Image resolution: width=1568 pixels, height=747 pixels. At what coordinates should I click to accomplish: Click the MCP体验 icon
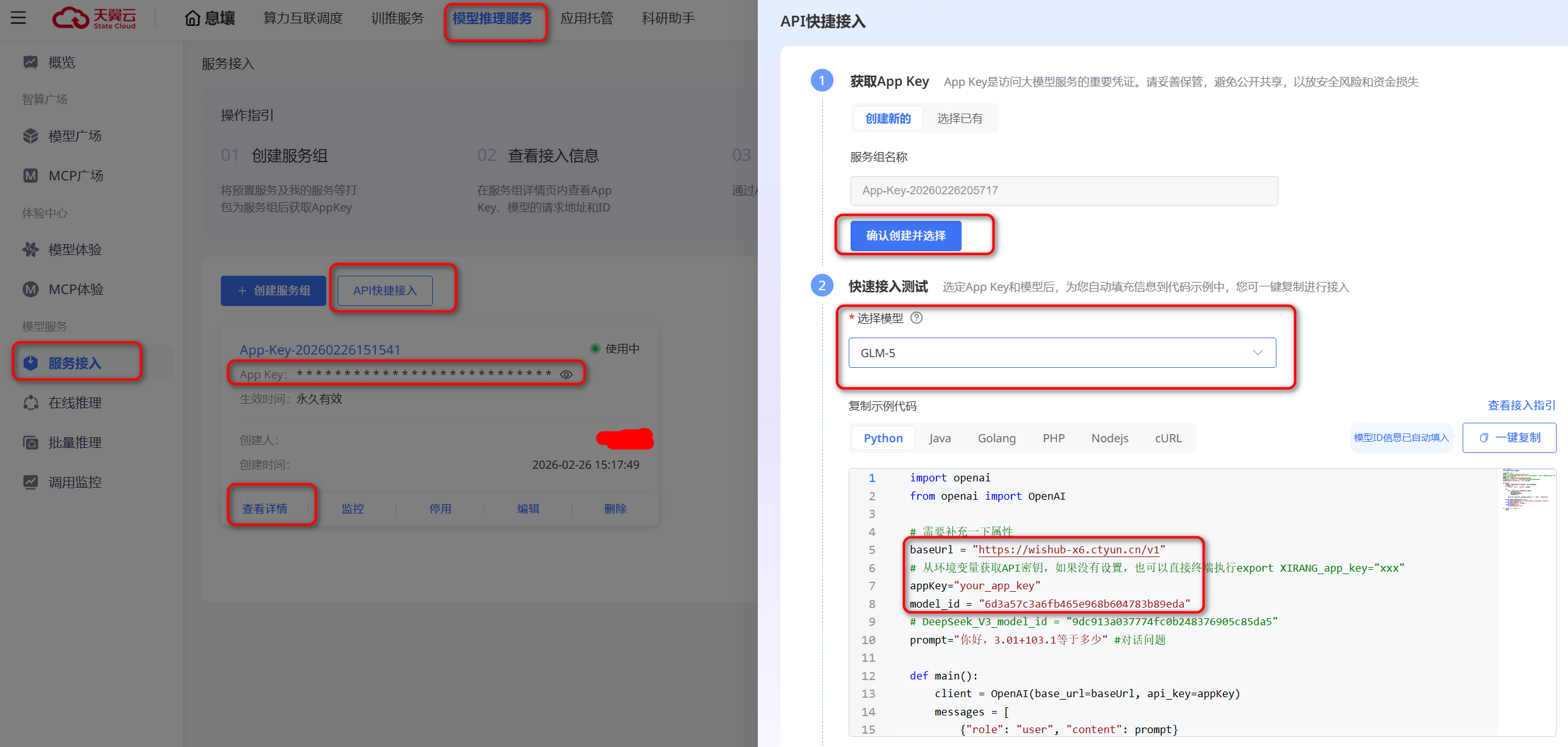pyautogui.click(x=30, y=290)
